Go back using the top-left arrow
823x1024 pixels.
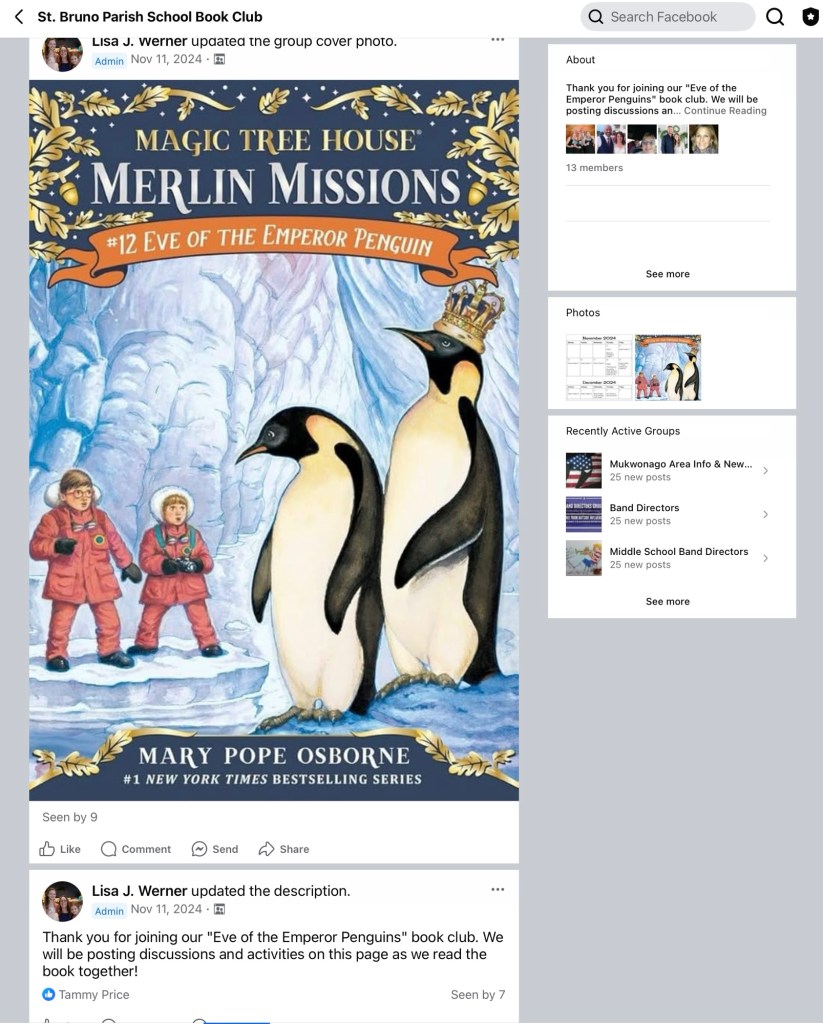[19, 17]
